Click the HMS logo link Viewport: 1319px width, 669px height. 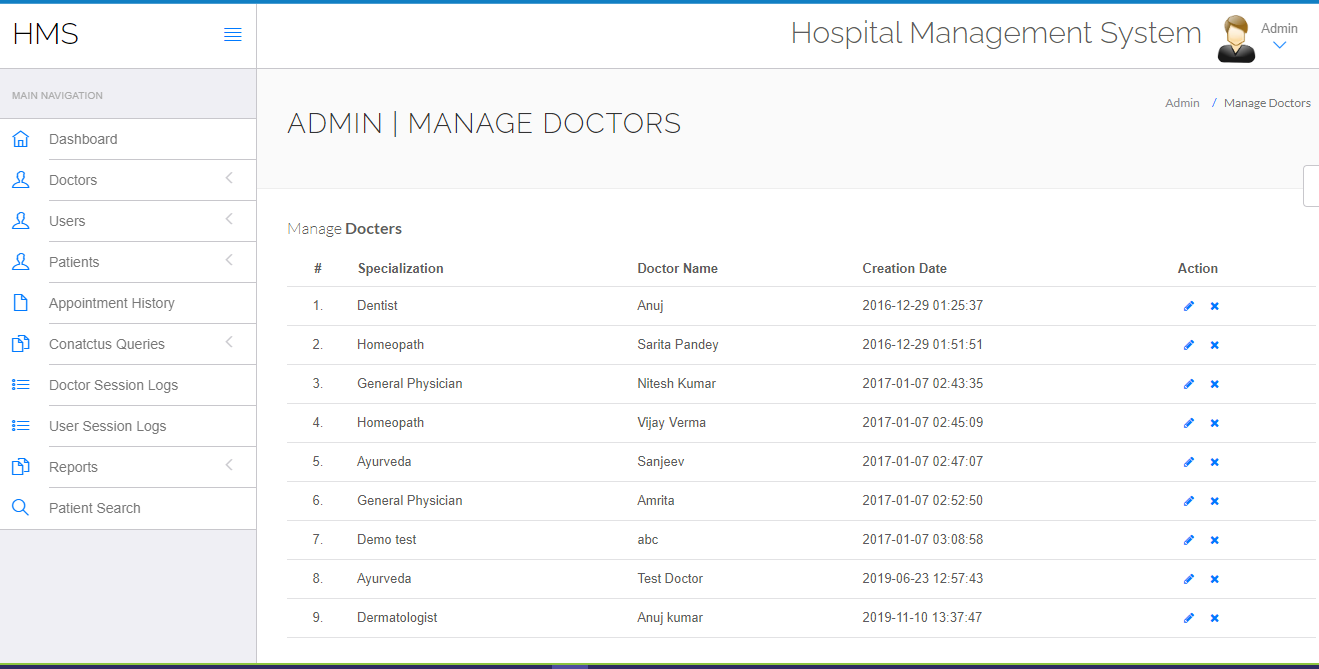(x=45, y=34)
